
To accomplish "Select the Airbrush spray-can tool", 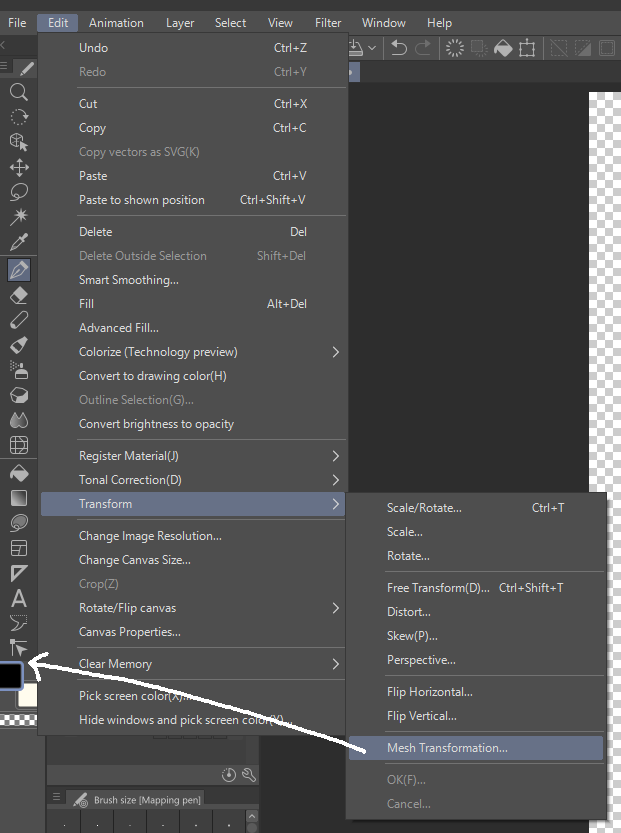I will (19, 370).
